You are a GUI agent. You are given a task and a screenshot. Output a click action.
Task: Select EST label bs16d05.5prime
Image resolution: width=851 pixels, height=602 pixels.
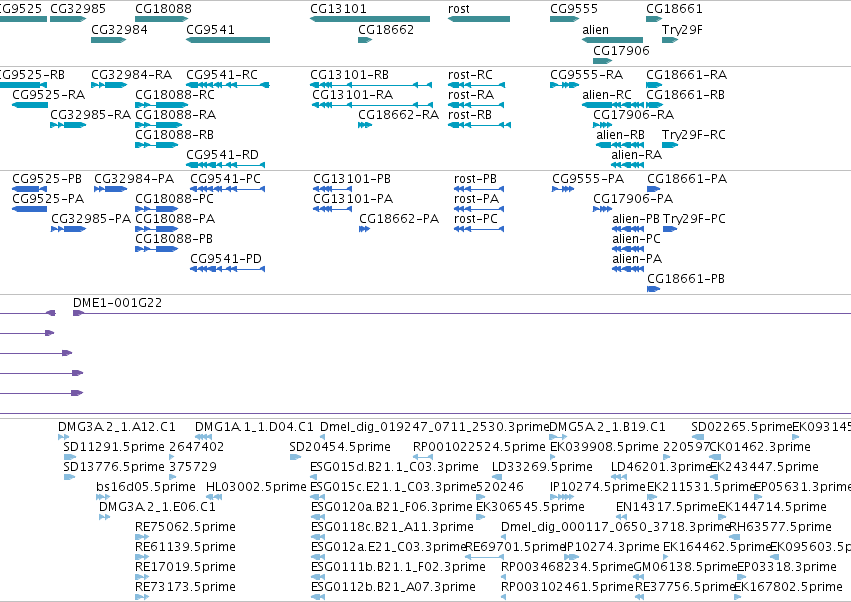point(145,486)
